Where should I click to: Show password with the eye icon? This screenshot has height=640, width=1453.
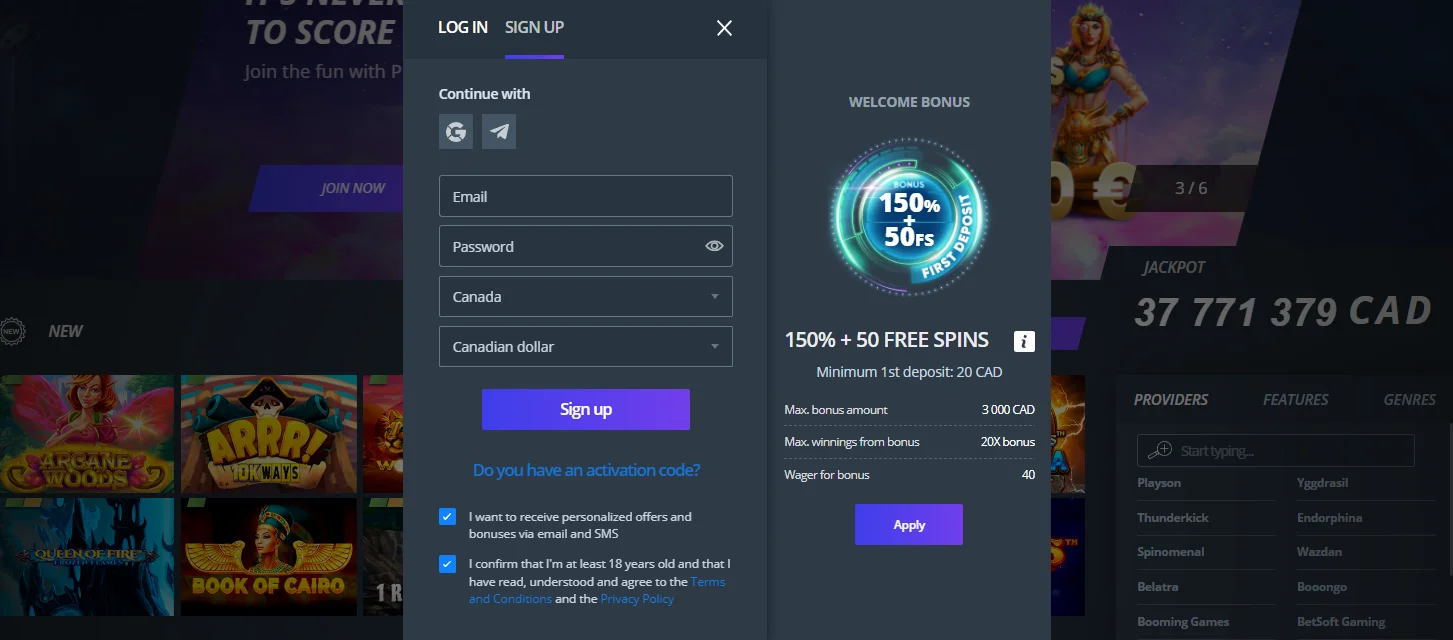[714, 246]
